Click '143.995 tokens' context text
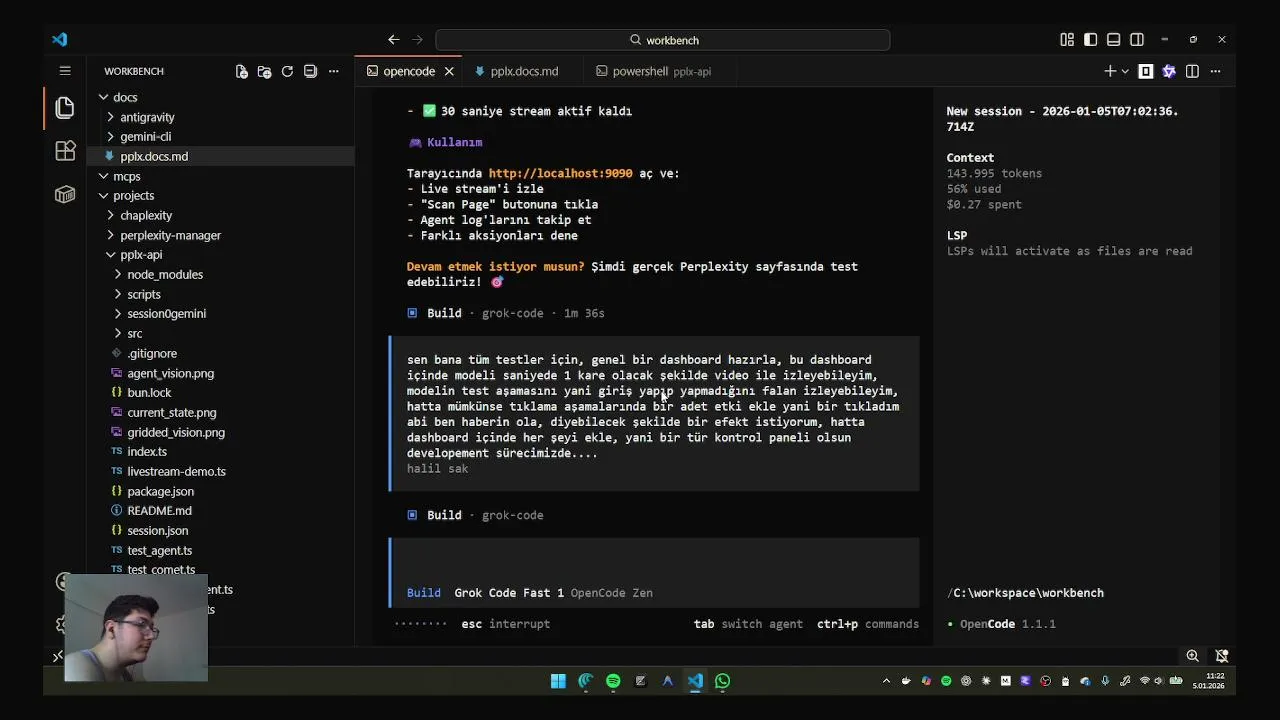Screen dimensions: 1280x720 pos(994,173)
